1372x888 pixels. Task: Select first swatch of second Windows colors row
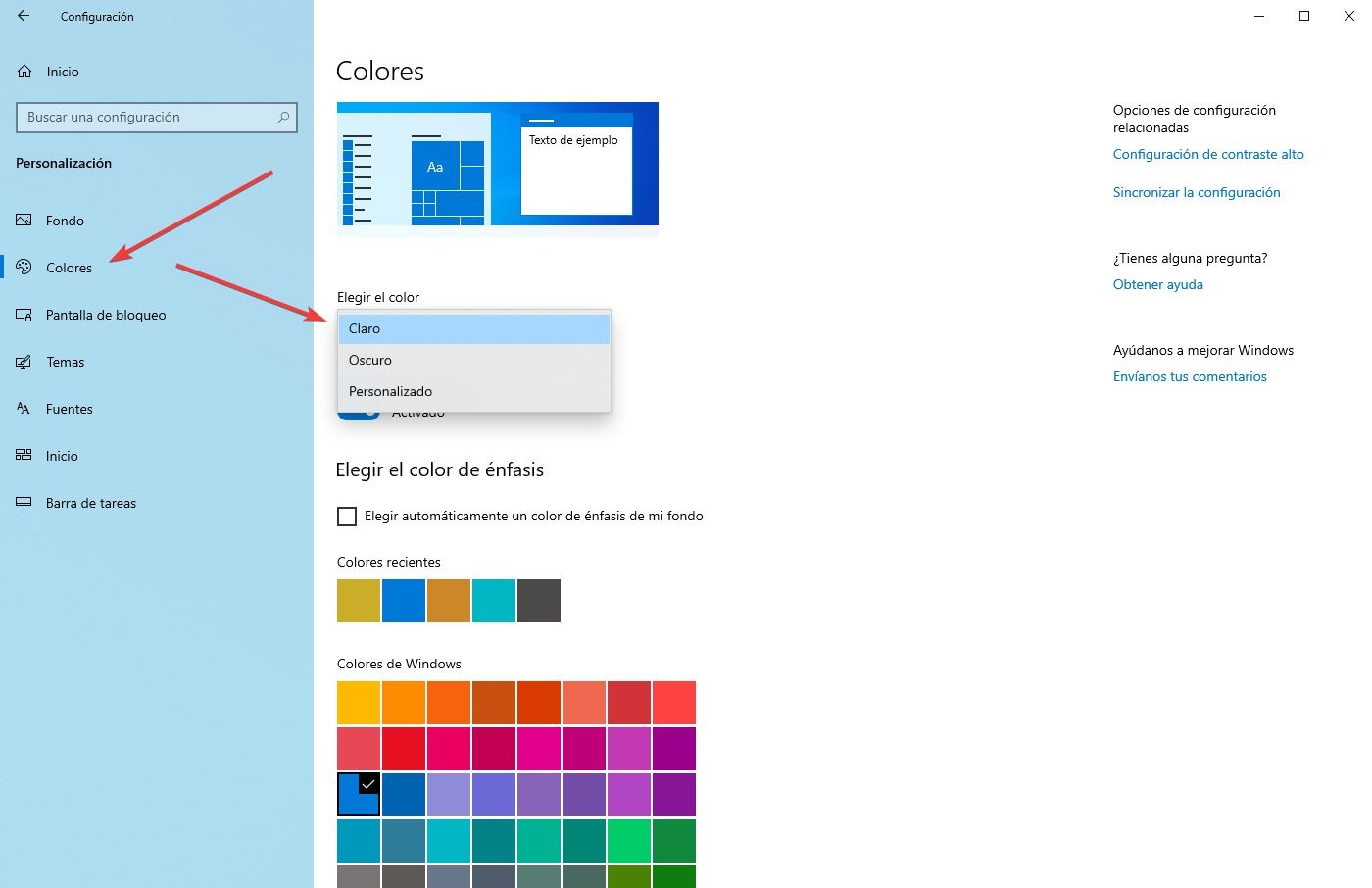point(359,749)
